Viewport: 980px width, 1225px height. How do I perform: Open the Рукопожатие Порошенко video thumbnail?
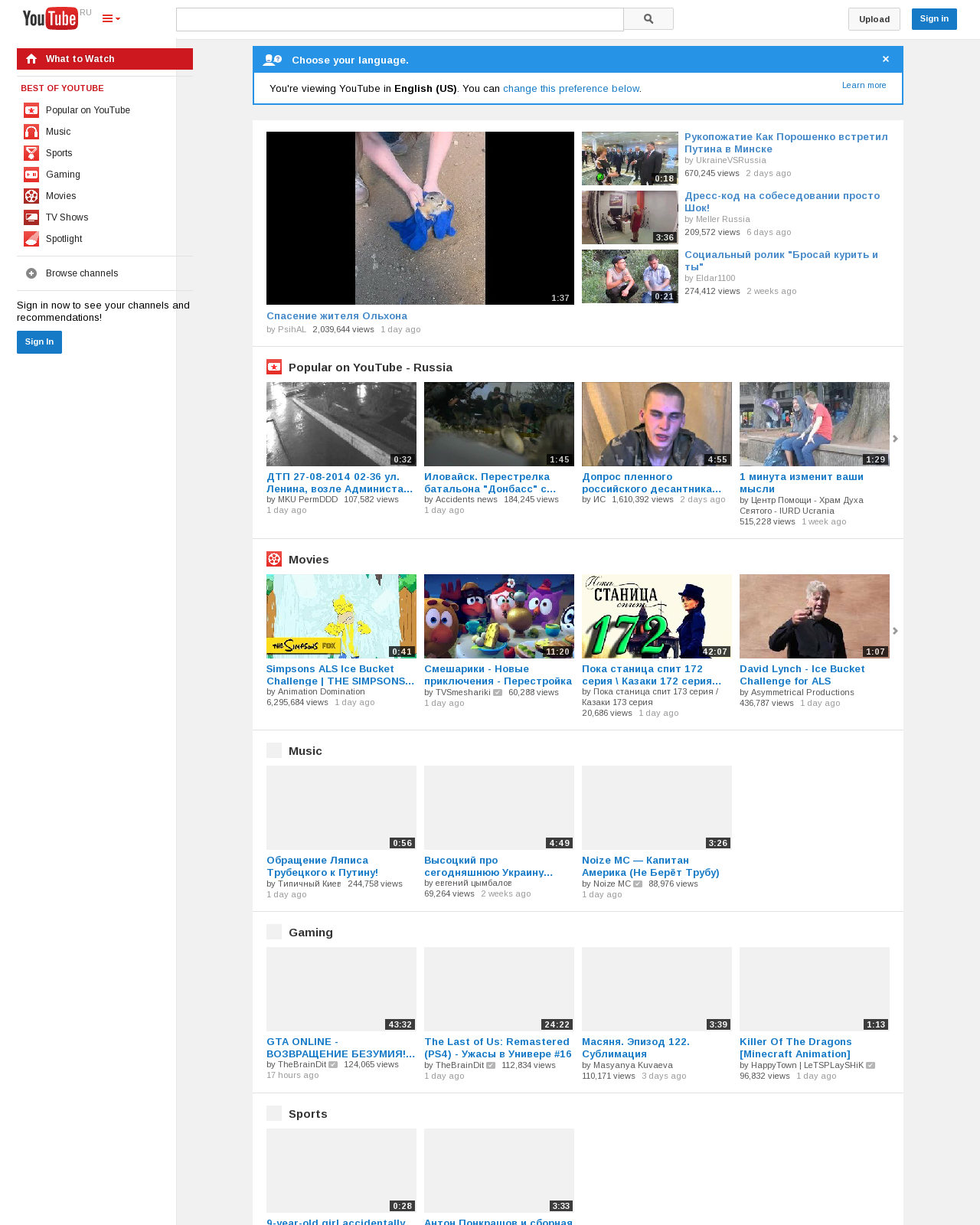630,158
